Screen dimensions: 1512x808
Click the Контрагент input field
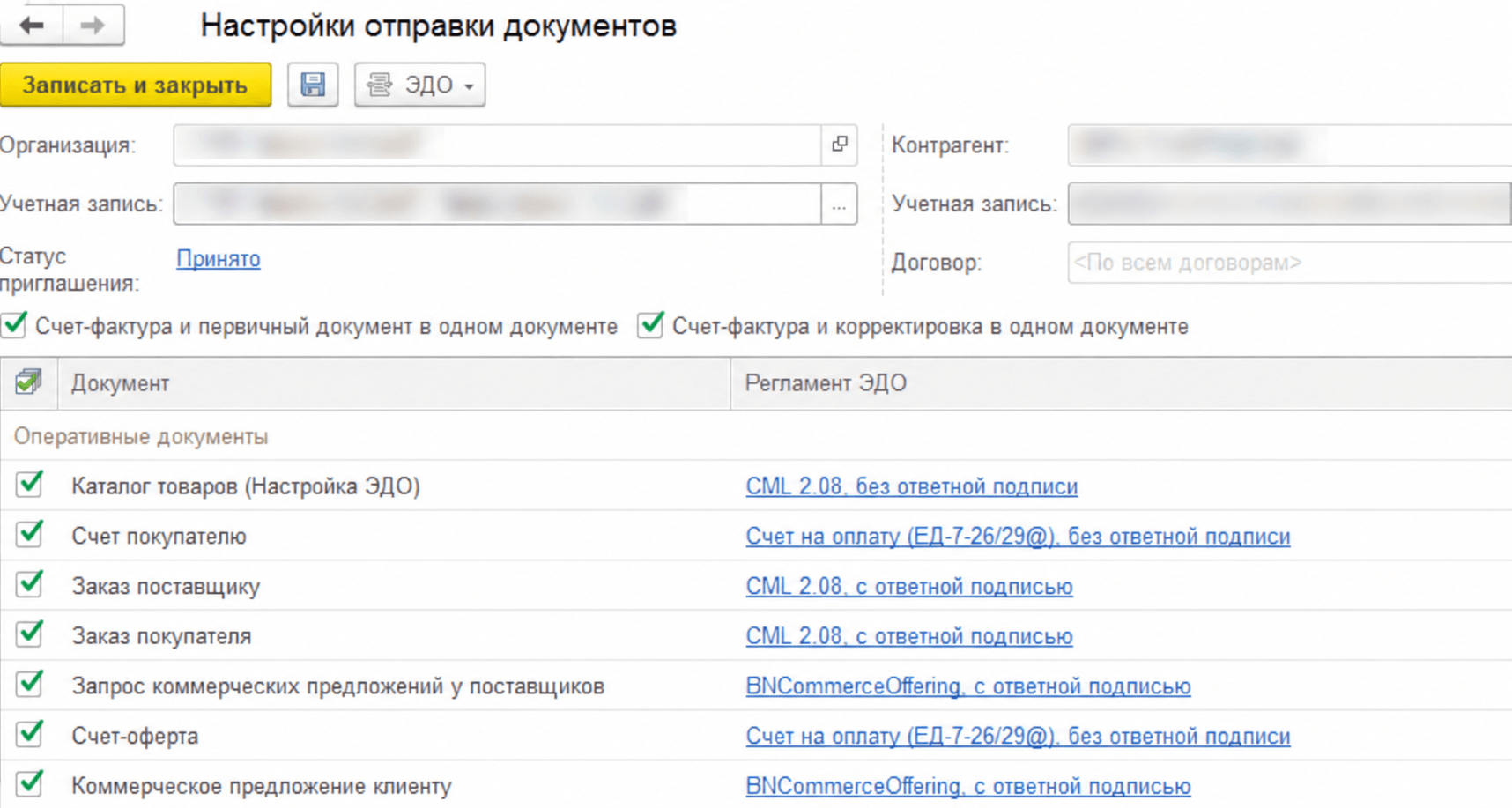click(x=1290, y=145)
